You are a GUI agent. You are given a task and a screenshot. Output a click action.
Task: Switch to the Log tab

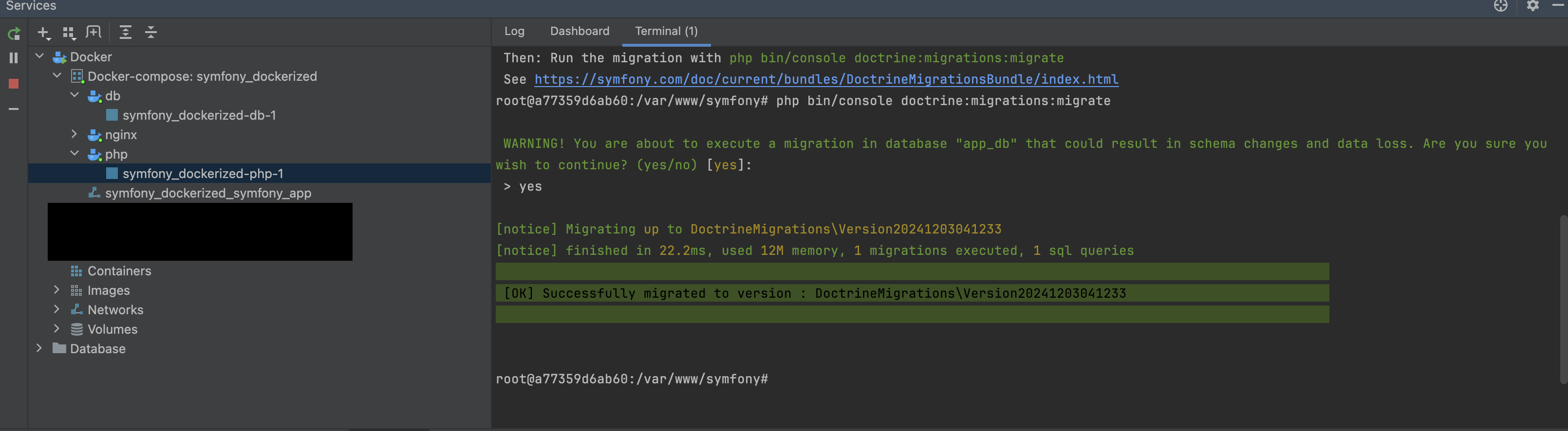[514, 31]
